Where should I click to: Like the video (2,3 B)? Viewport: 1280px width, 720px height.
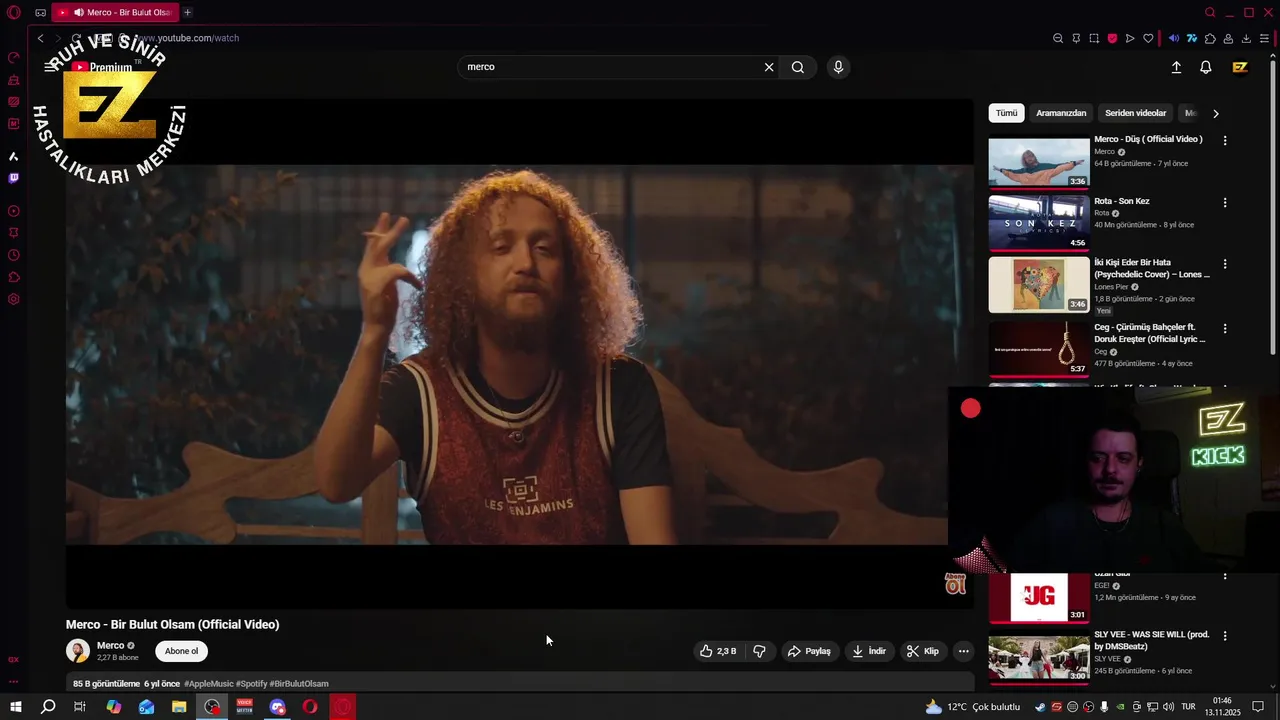coord(719,651)
